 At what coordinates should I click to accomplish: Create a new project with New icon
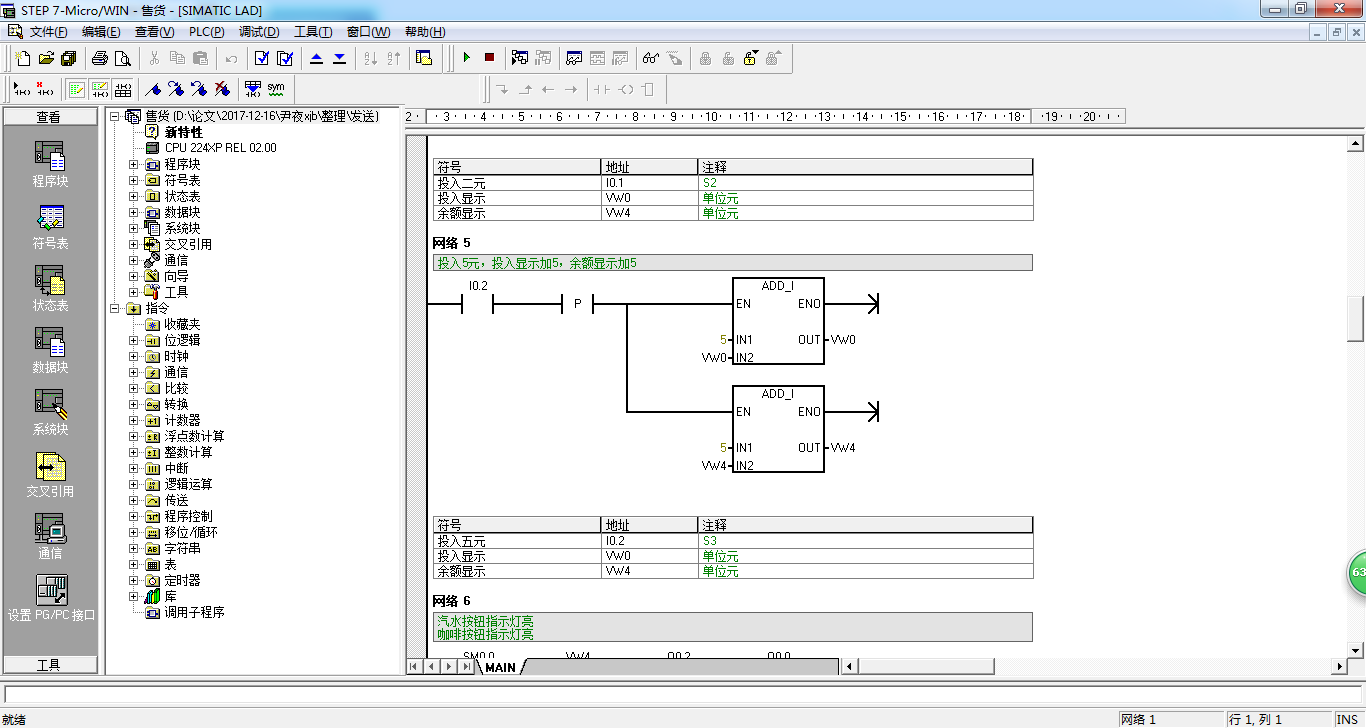[x=22, y=58]
